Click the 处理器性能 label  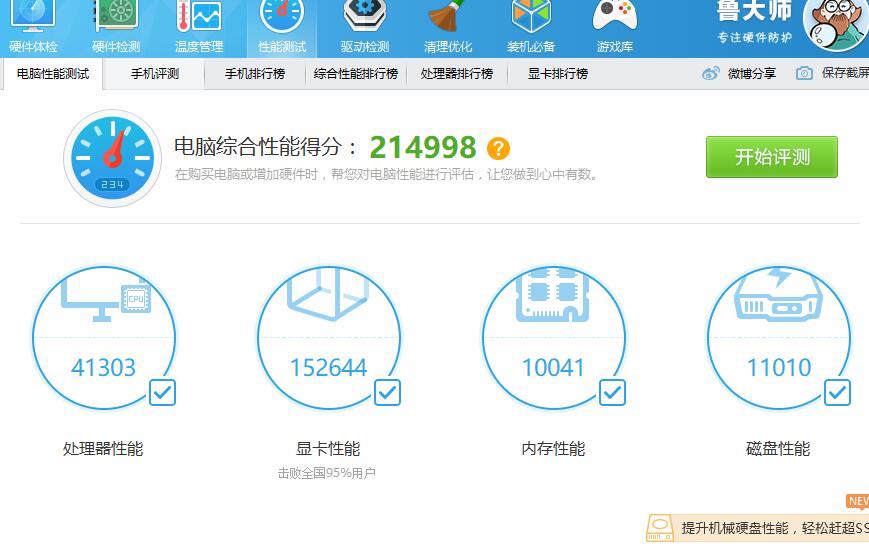[x=103, y=449]
